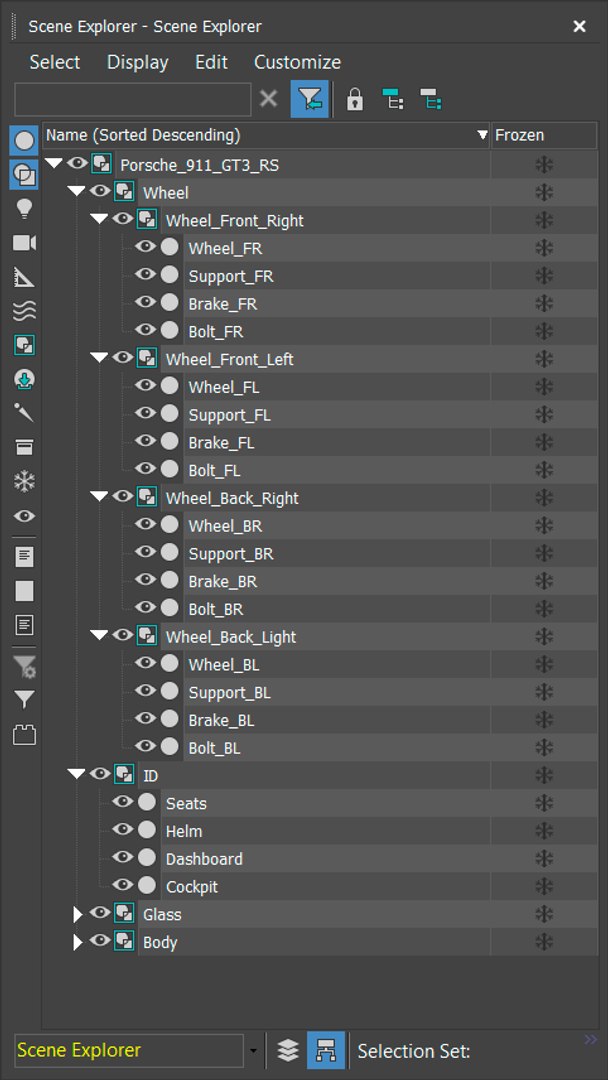Collapse the Porsche_911_GT3_RS root node

[54, 164]
